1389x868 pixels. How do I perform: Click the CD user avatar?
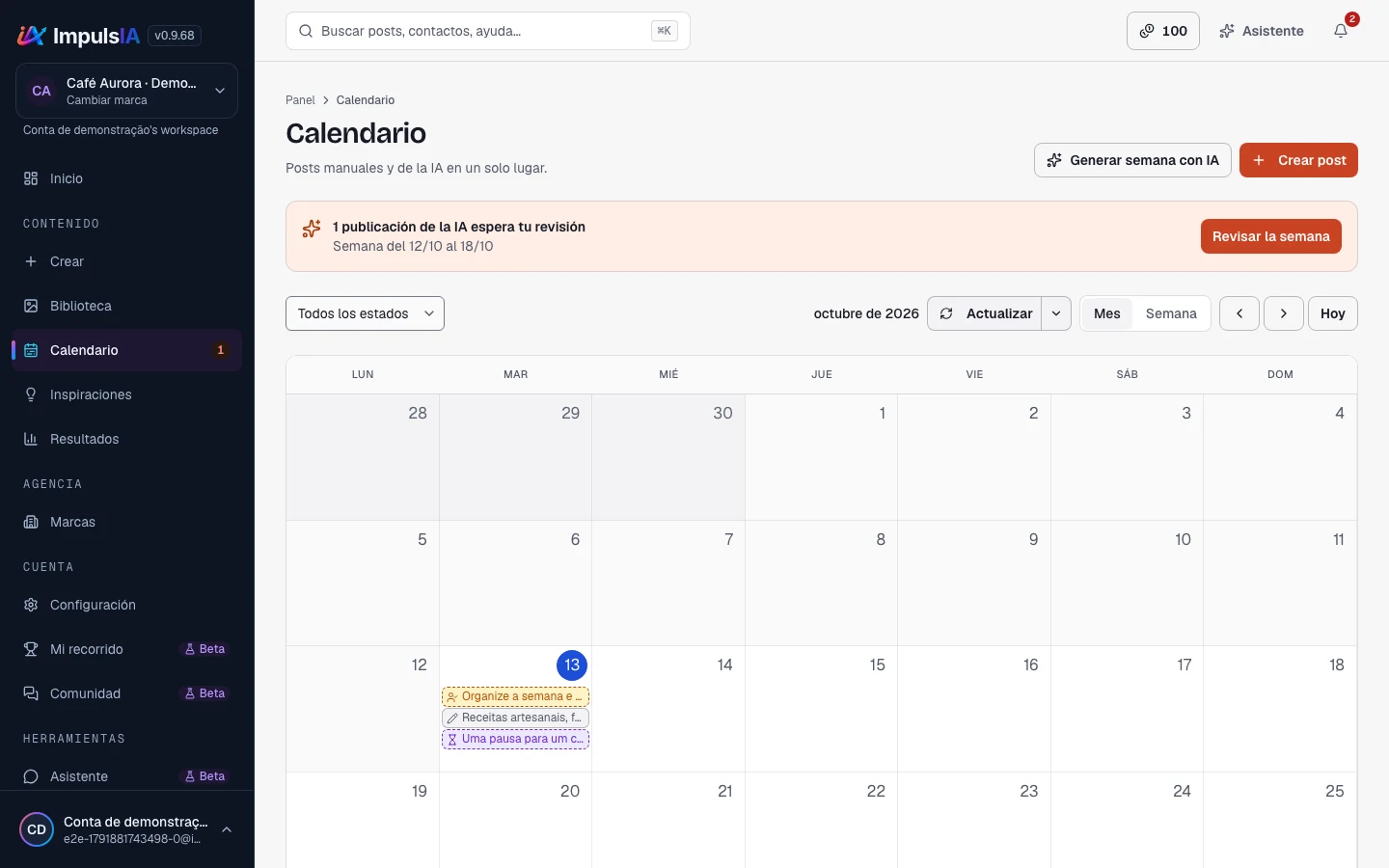pos(37,829)
